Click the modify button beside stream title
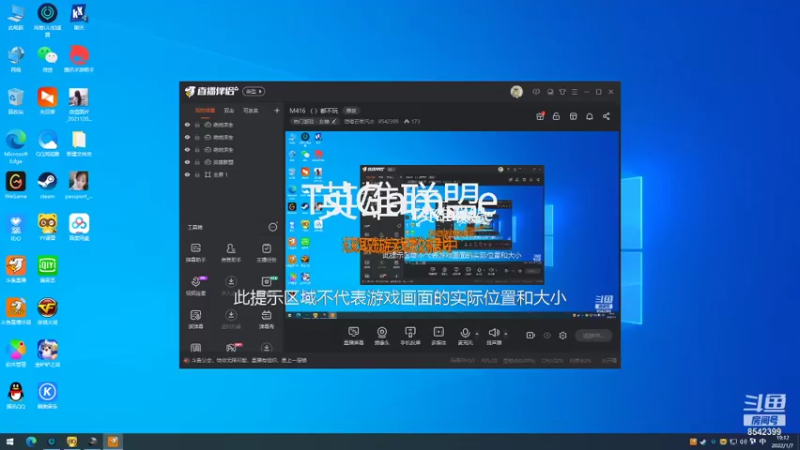 point(351,111)
